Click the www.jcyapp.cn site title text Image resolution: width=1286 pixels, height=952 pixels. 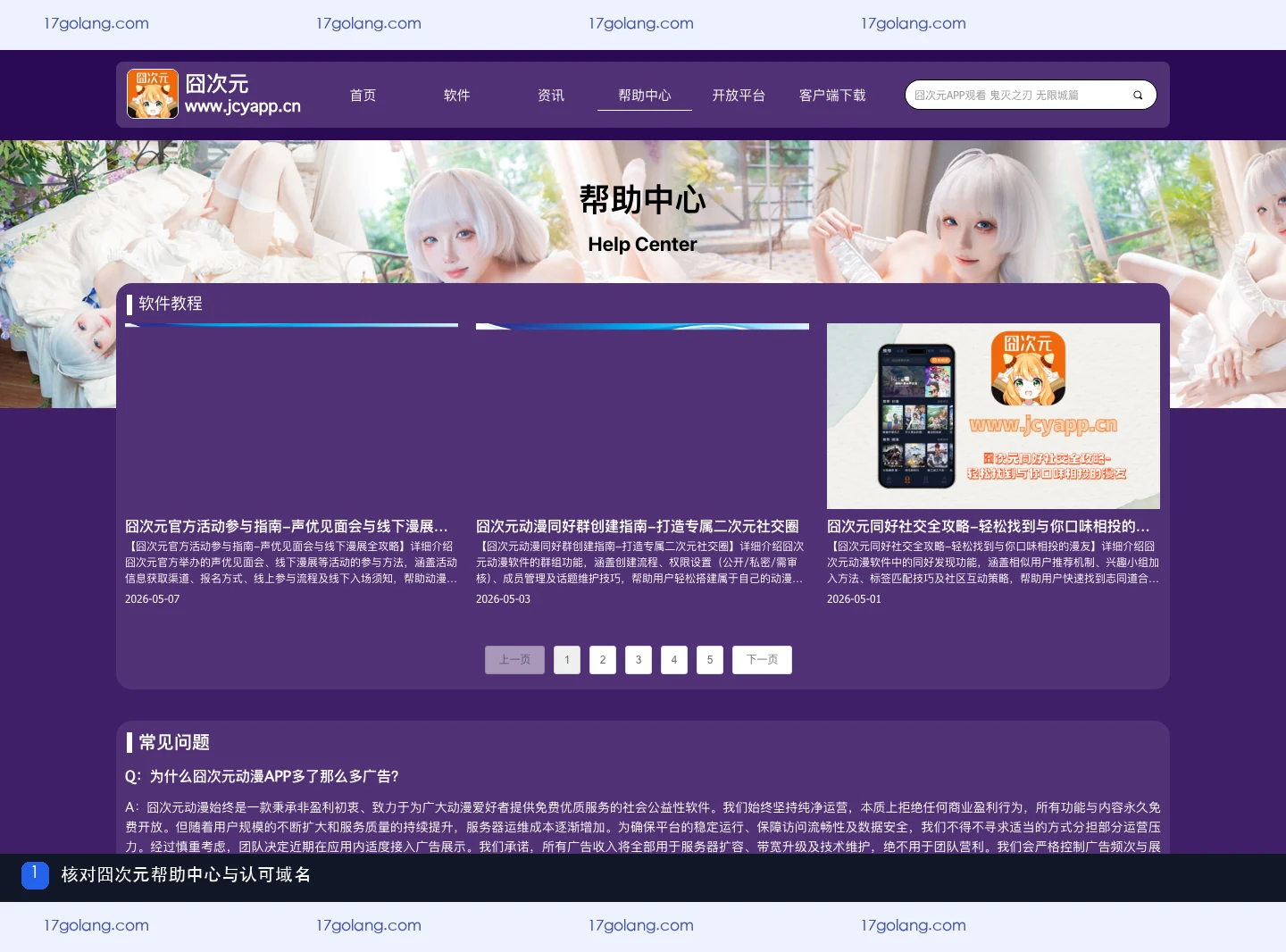coord(243,106)
